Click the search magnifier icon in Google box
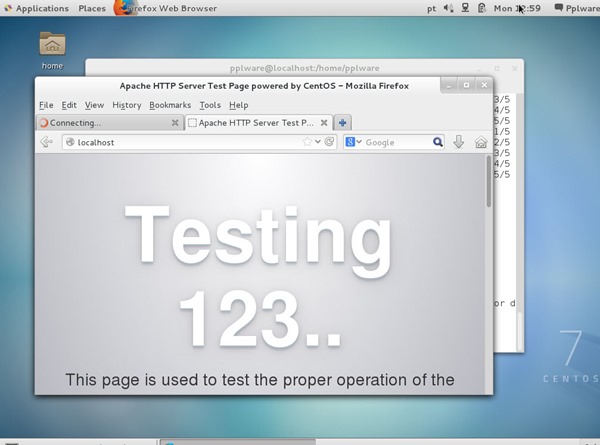600x445 pixels. click(435, 142)
